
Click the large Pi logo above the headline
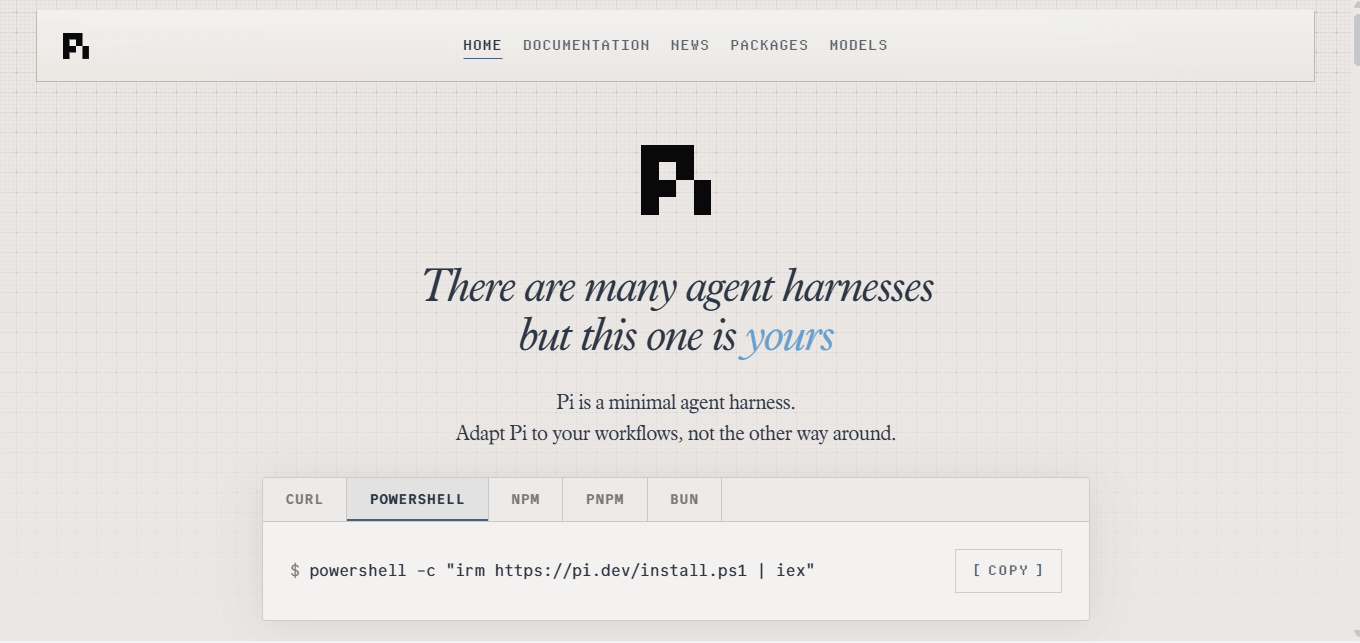676,180
